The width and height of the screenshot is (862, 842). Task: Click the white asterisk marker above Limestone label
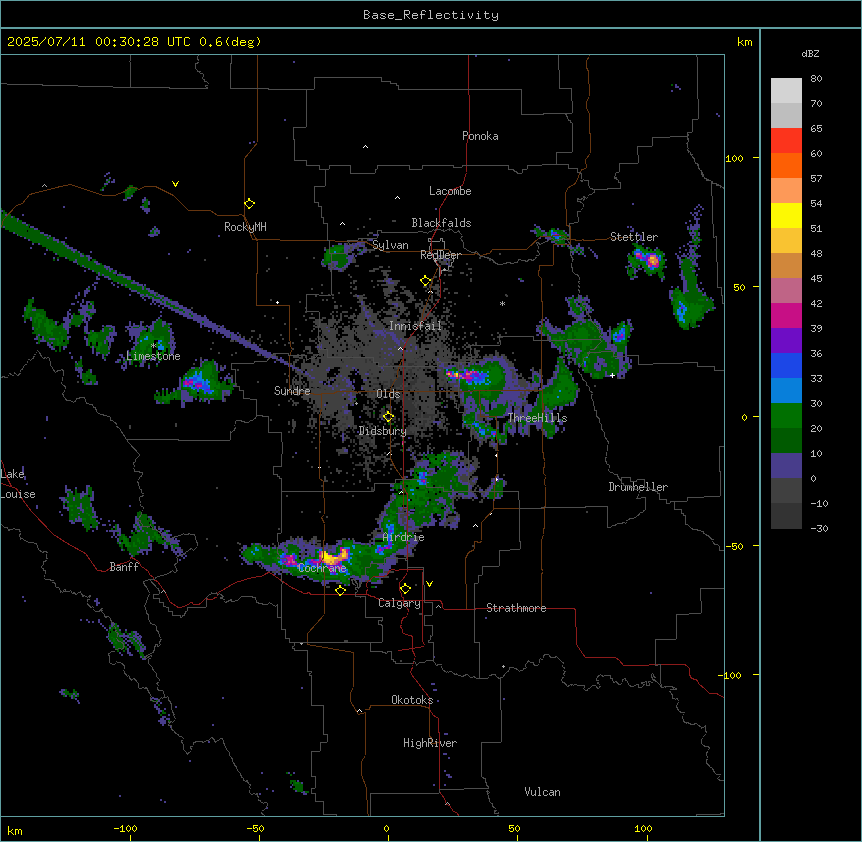[153, 346]
